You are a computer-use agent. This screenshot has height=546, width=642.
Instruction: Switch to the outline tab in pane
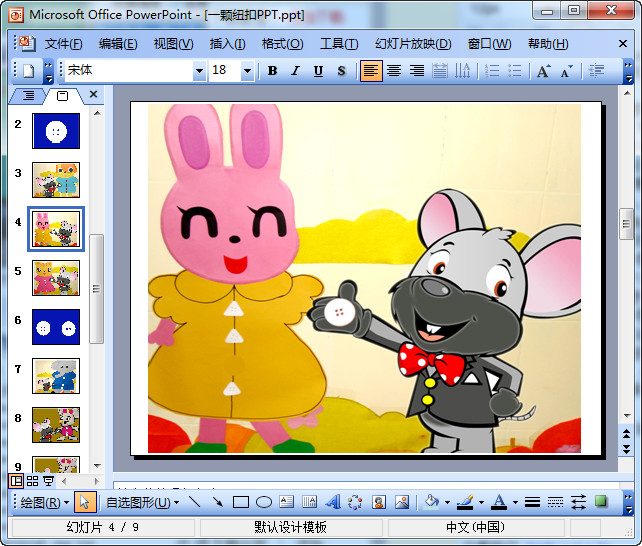click(x=28, y=95)
